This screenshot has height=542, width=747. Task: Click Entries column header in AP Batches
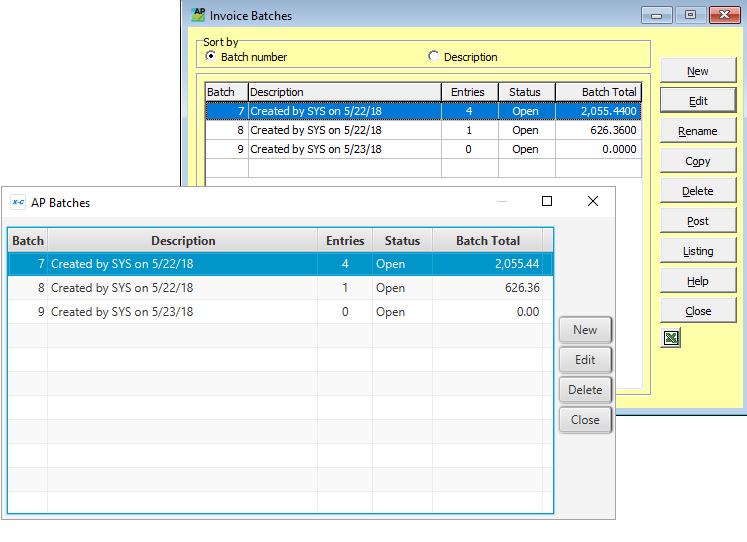(x=345, y=241)
